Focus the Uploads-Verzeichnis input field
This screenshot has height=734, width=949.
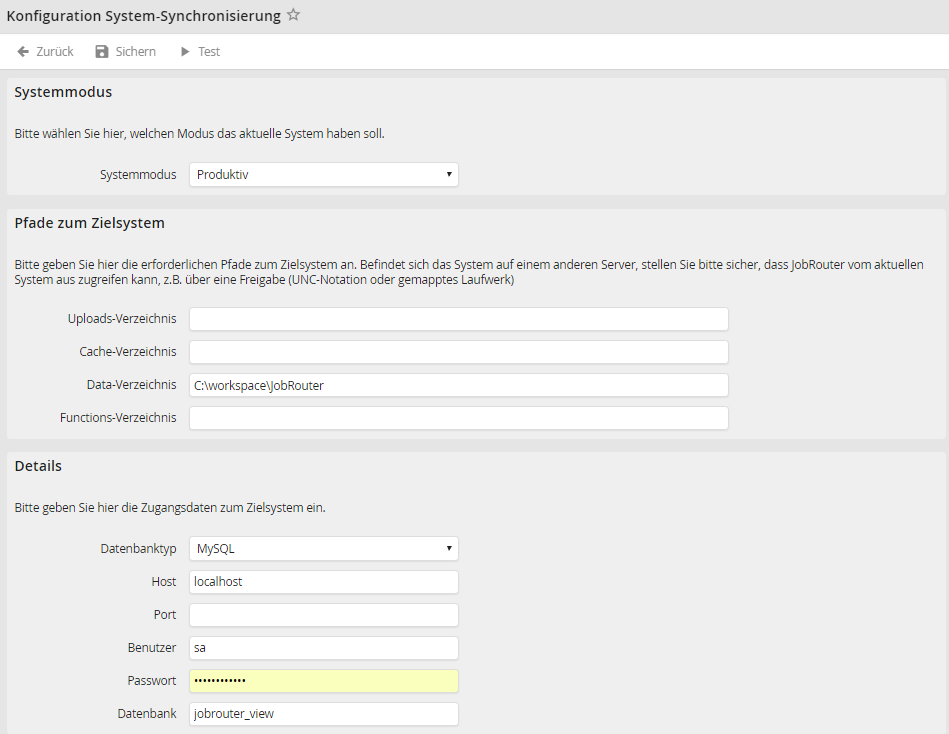coord(459,319)
